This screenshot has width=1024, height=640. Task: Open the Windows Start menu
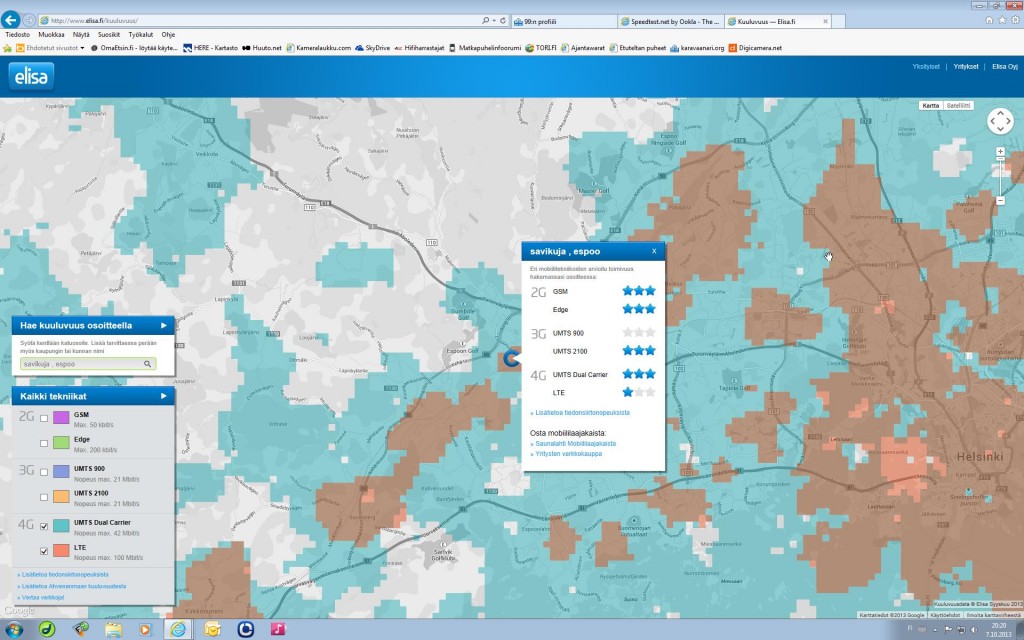14,629
